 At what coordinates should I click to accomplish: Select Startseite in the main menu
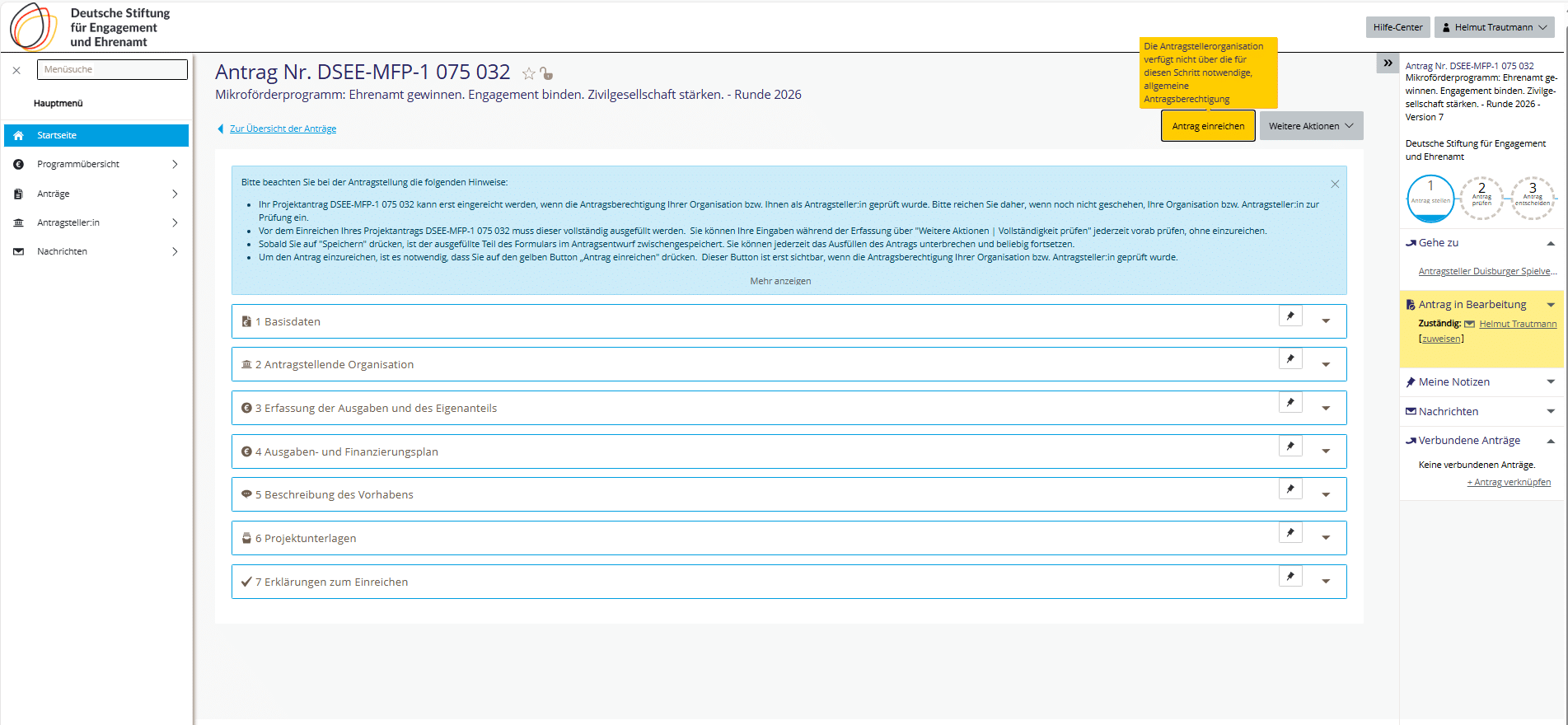[x=96, y=135]
